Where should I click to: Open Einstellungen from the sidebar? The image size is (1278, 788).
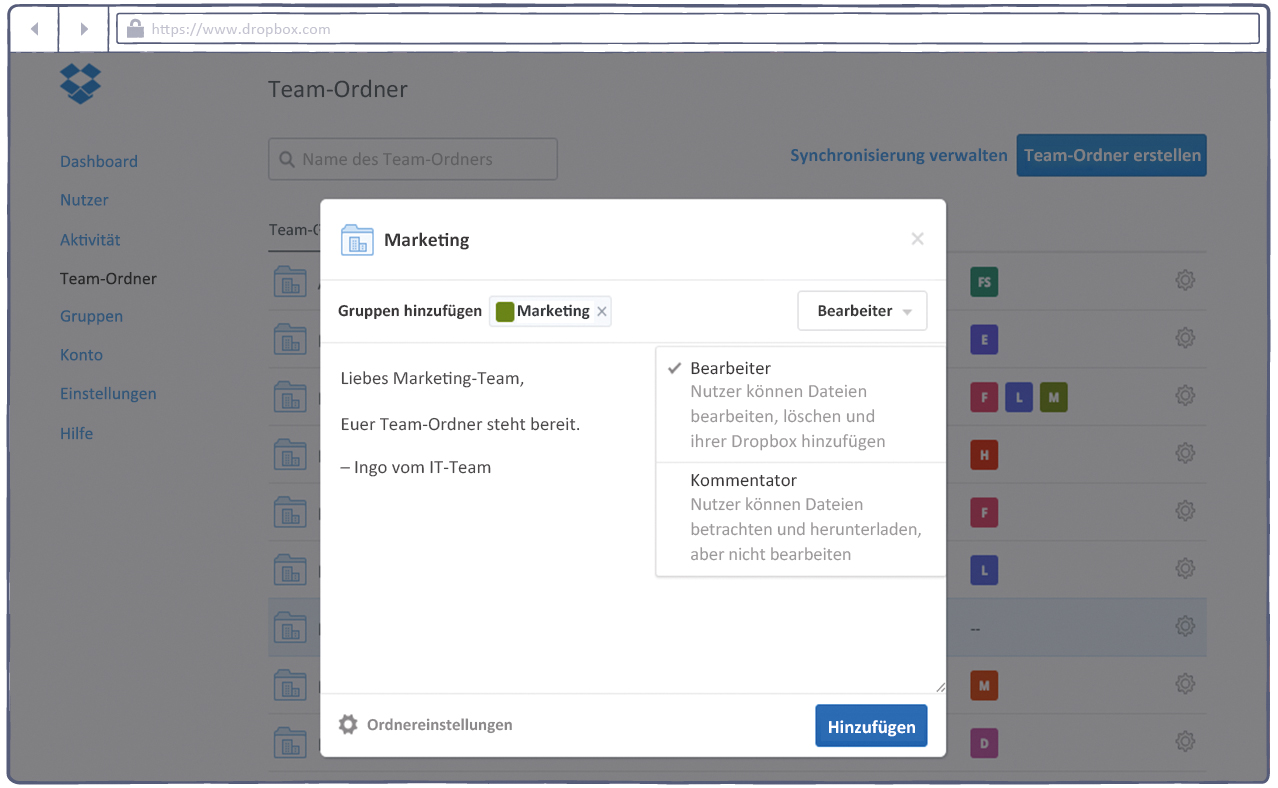click(108, 394)
